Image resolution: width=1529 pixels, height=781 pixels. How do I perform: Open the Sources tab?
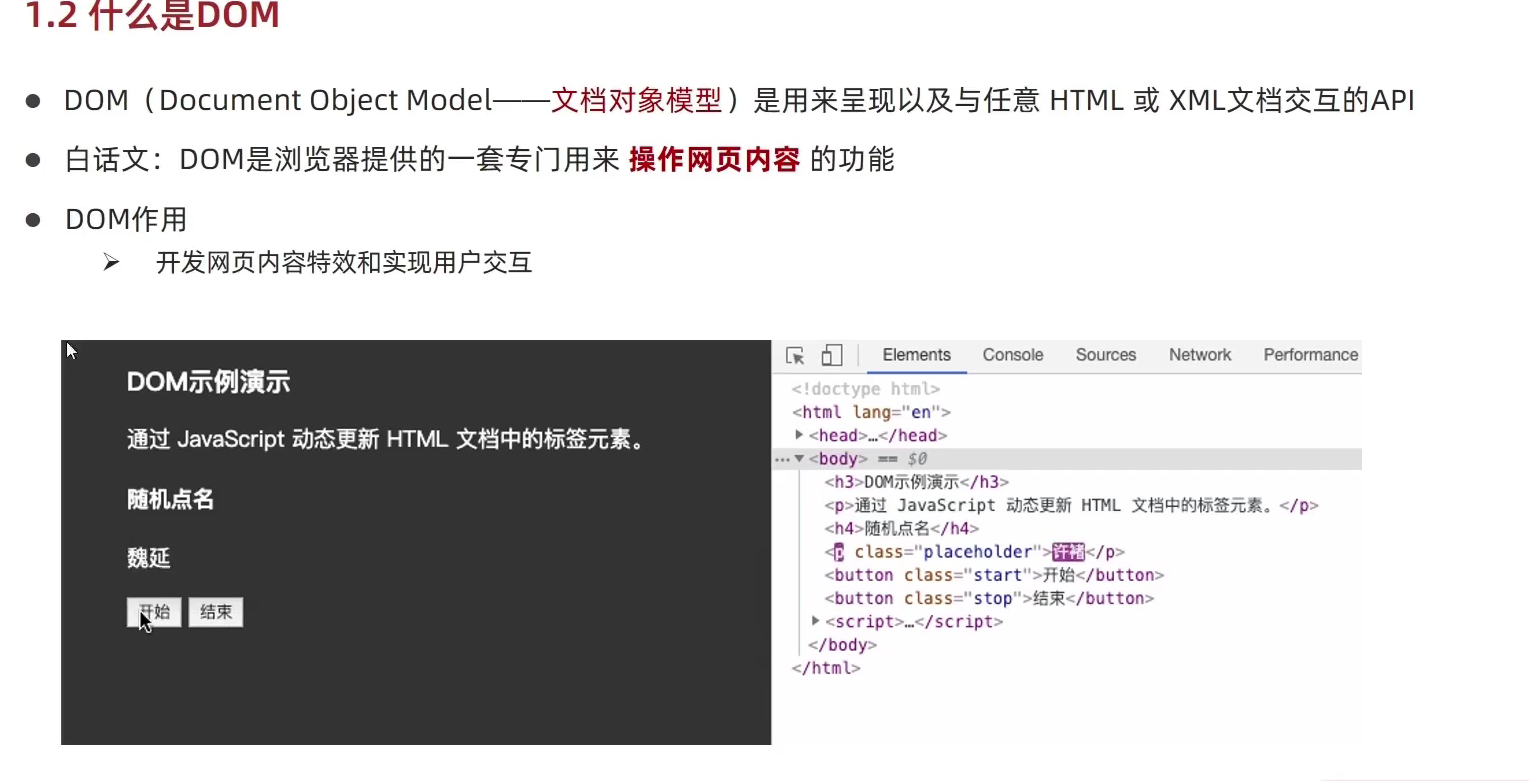[x=1105, y=355]
